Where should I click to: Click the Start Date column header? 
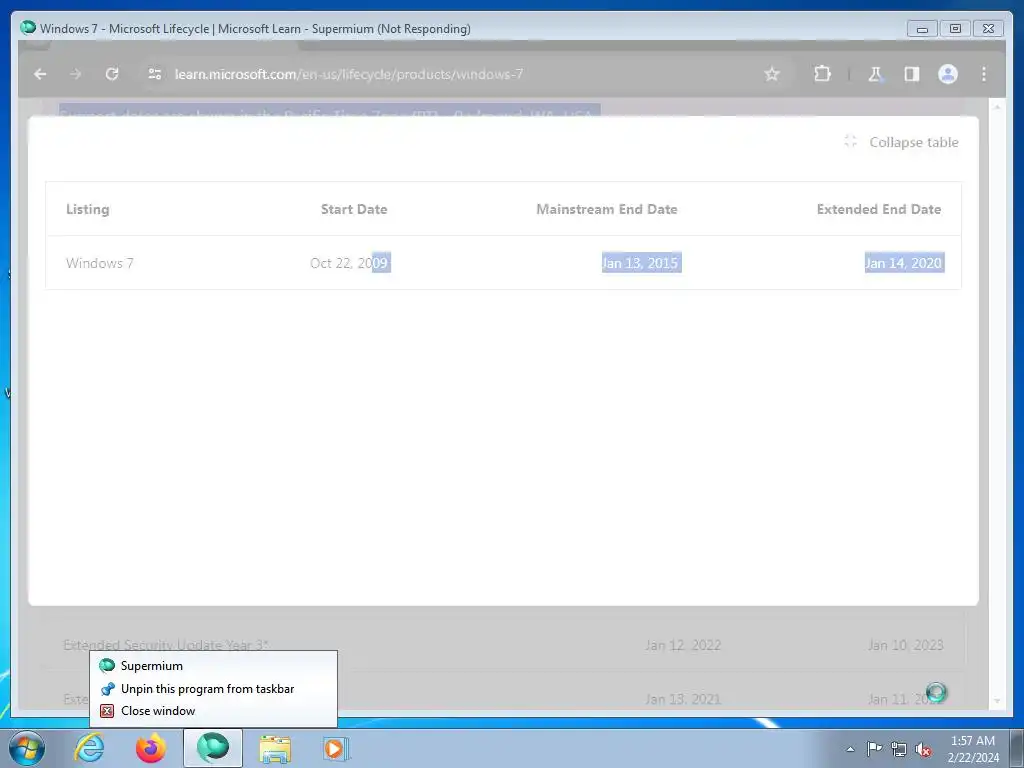(x=354, y=209)
